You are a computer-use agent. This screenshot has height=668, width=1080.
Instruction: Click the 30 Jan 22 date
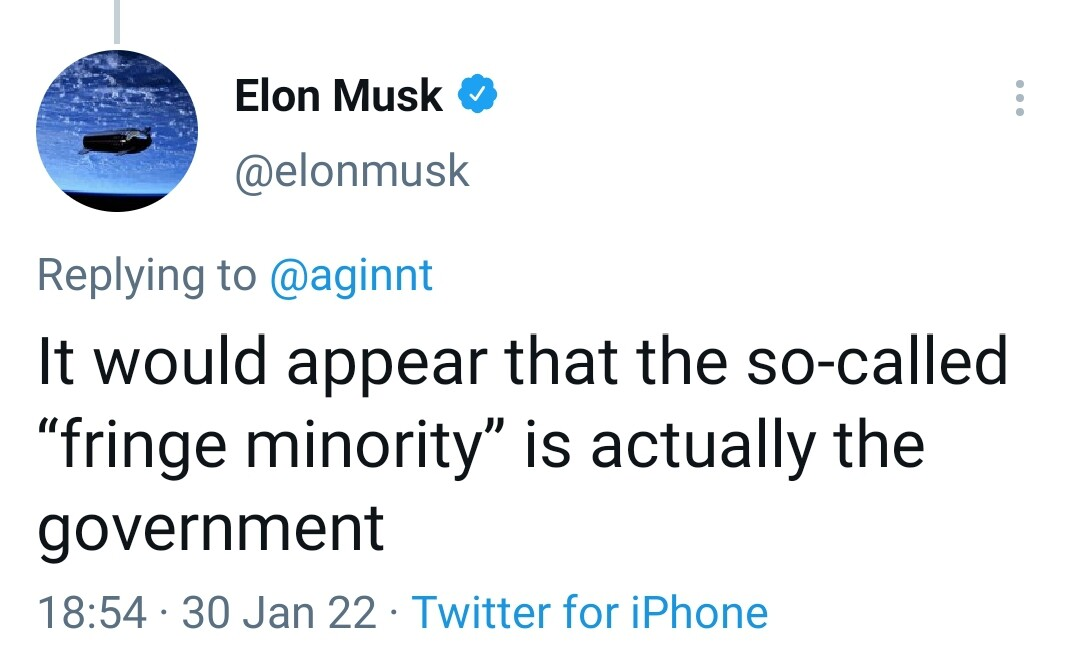280,611
